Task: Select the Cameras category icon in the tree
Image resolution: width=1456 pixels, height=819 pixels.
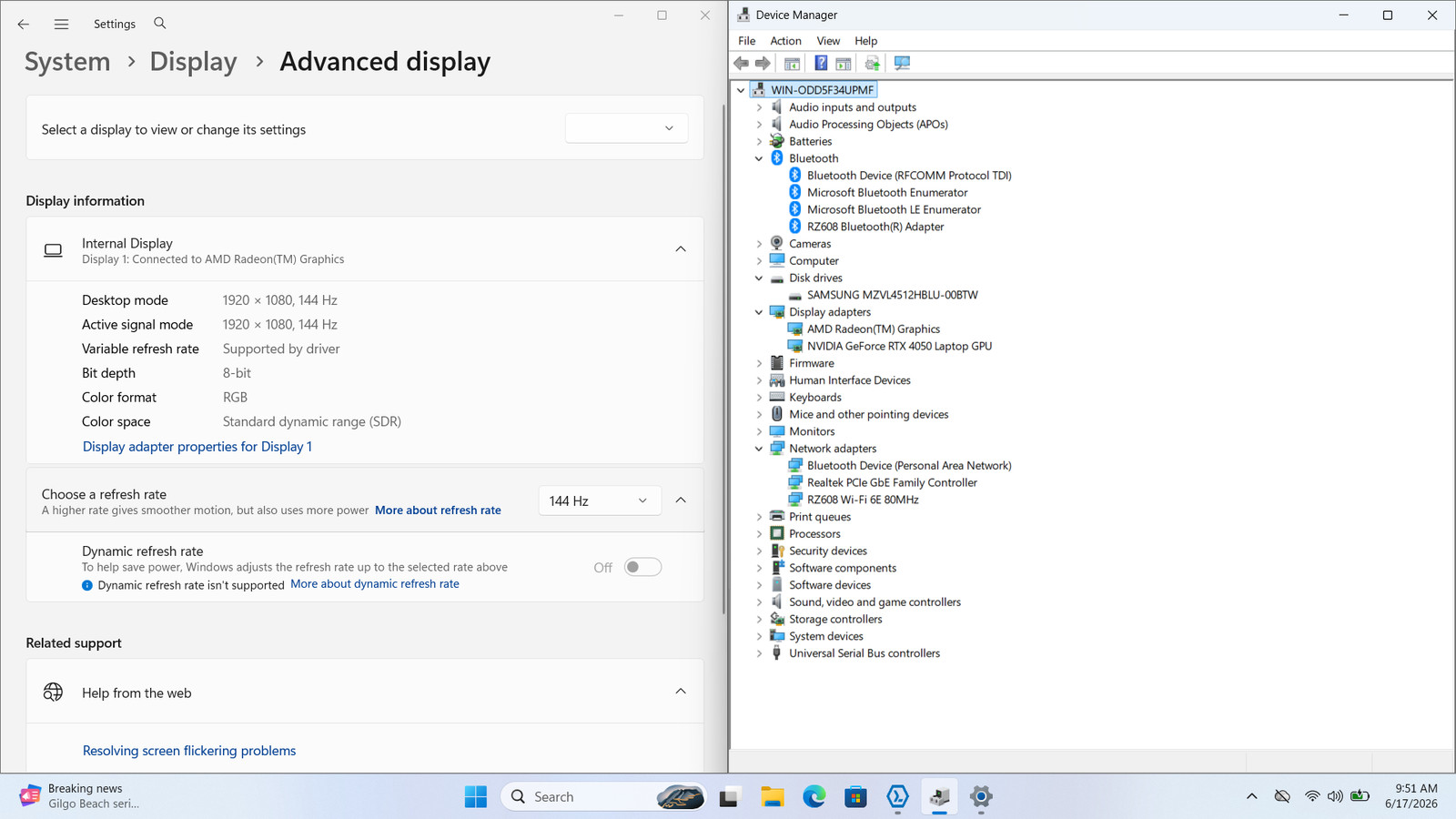Action: coord(777,244)
